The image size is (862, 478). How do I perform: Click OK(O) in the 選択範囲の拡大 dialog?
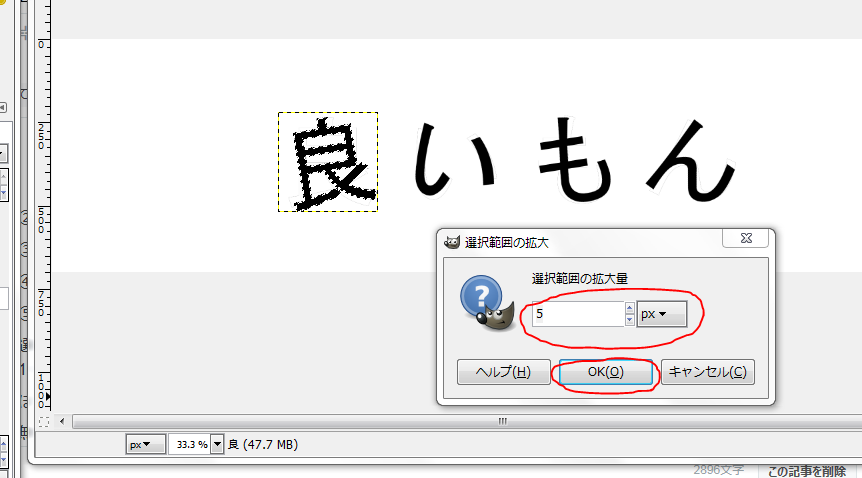(x=605, y=372)
